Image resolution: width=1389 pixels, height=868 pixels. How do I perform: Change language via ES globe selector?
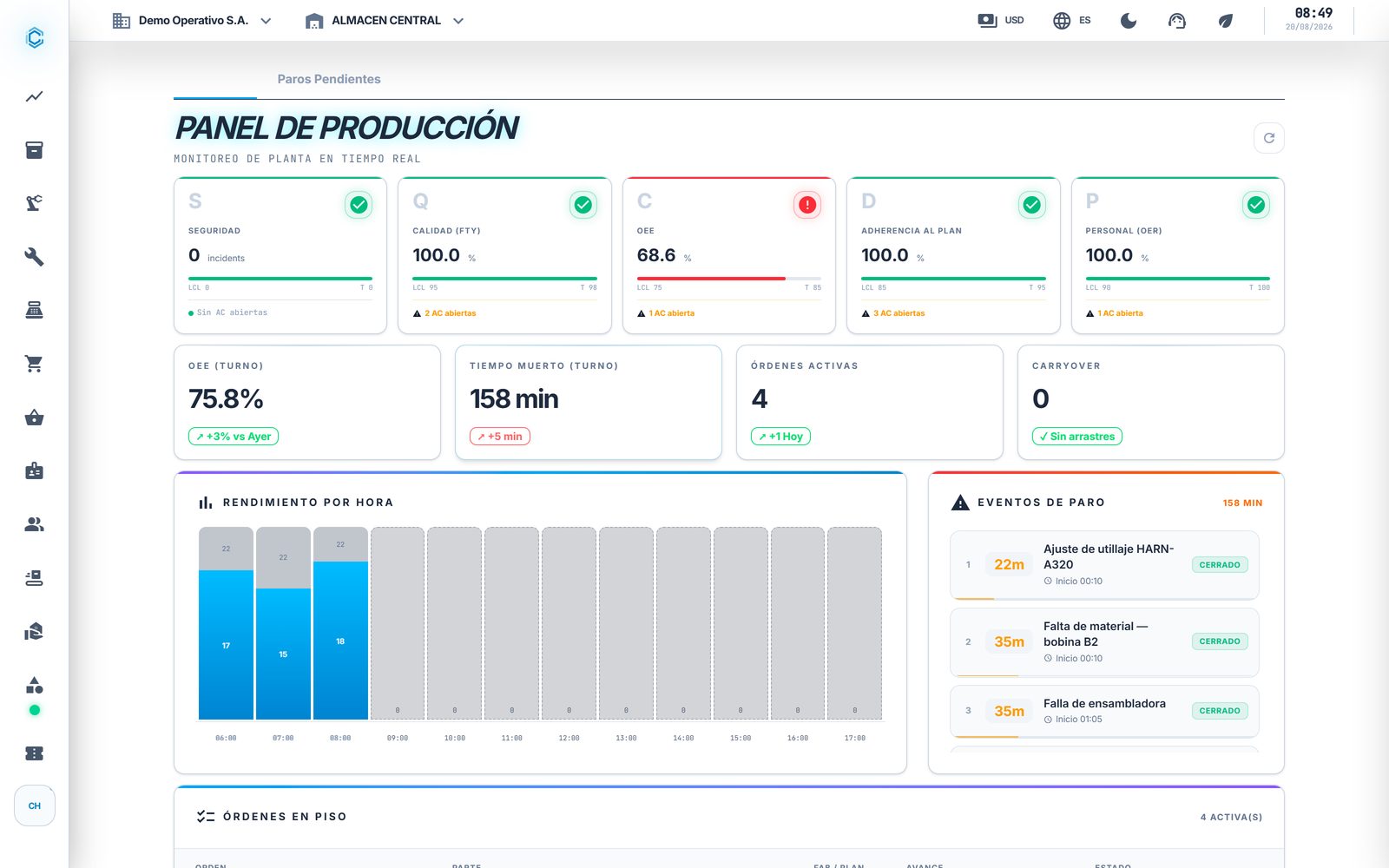[1071, 20]
